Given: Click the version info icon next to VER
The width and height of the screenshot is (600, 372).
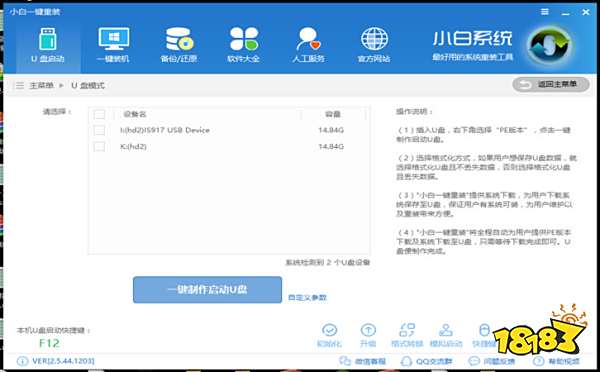Looking at the screenshot, I should click(22, 361).
